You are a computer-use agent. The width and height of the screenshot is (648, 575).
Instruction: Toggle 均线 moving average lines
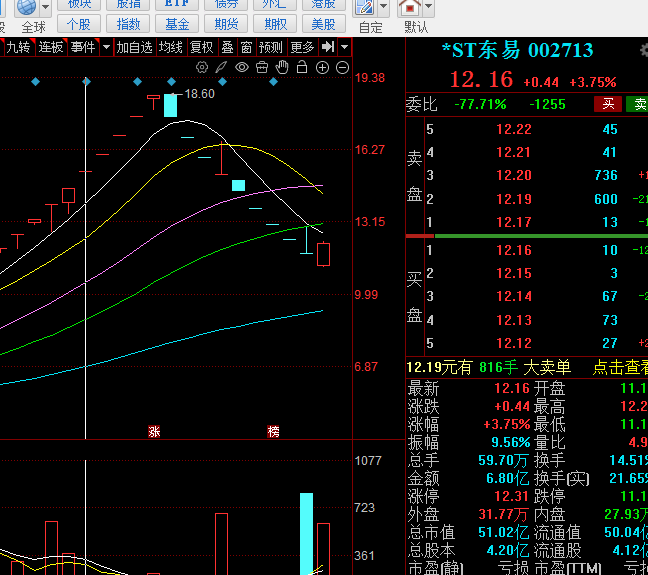tap(170, 47)
